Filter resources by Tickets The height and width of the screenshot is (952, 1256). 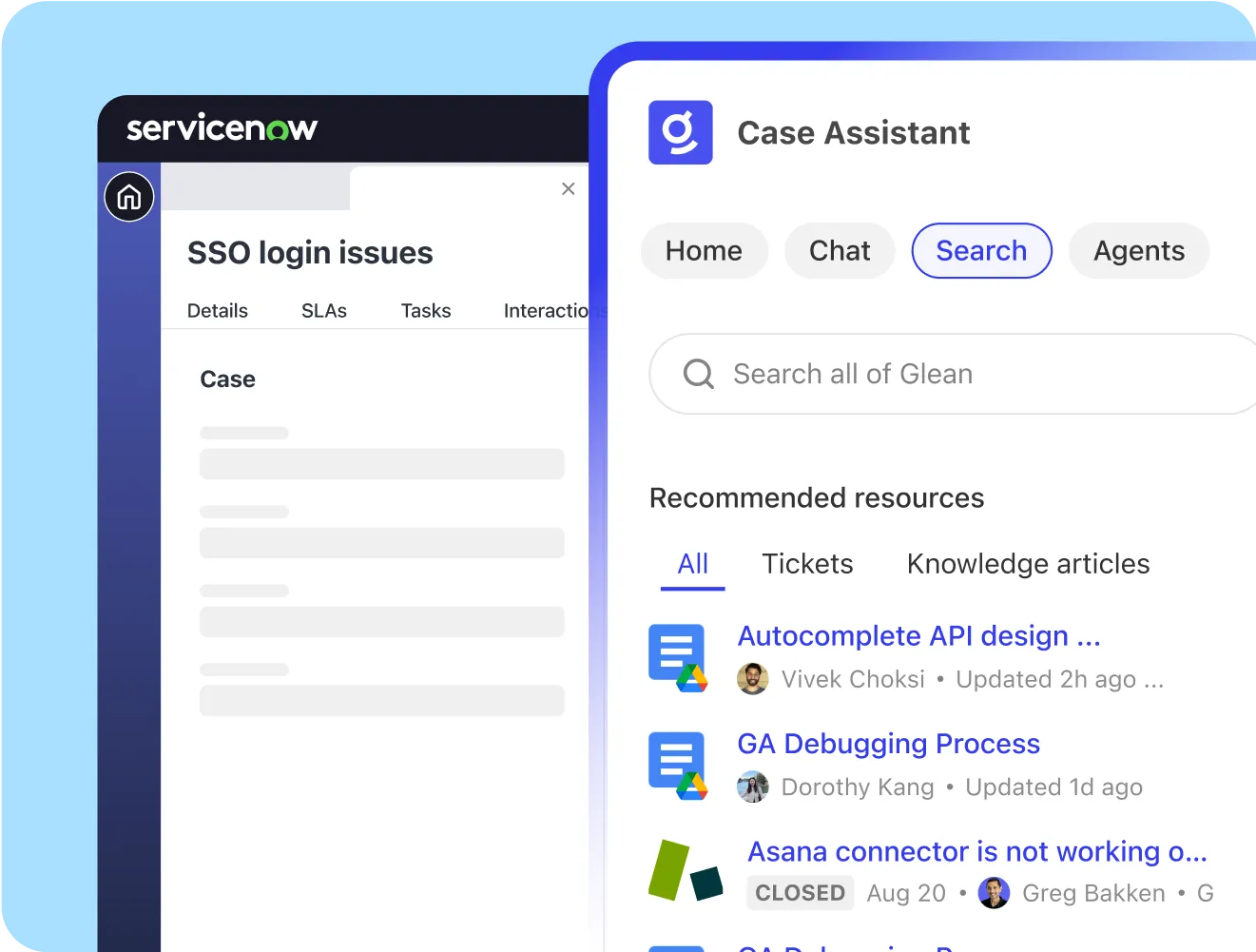coord(807,564)
